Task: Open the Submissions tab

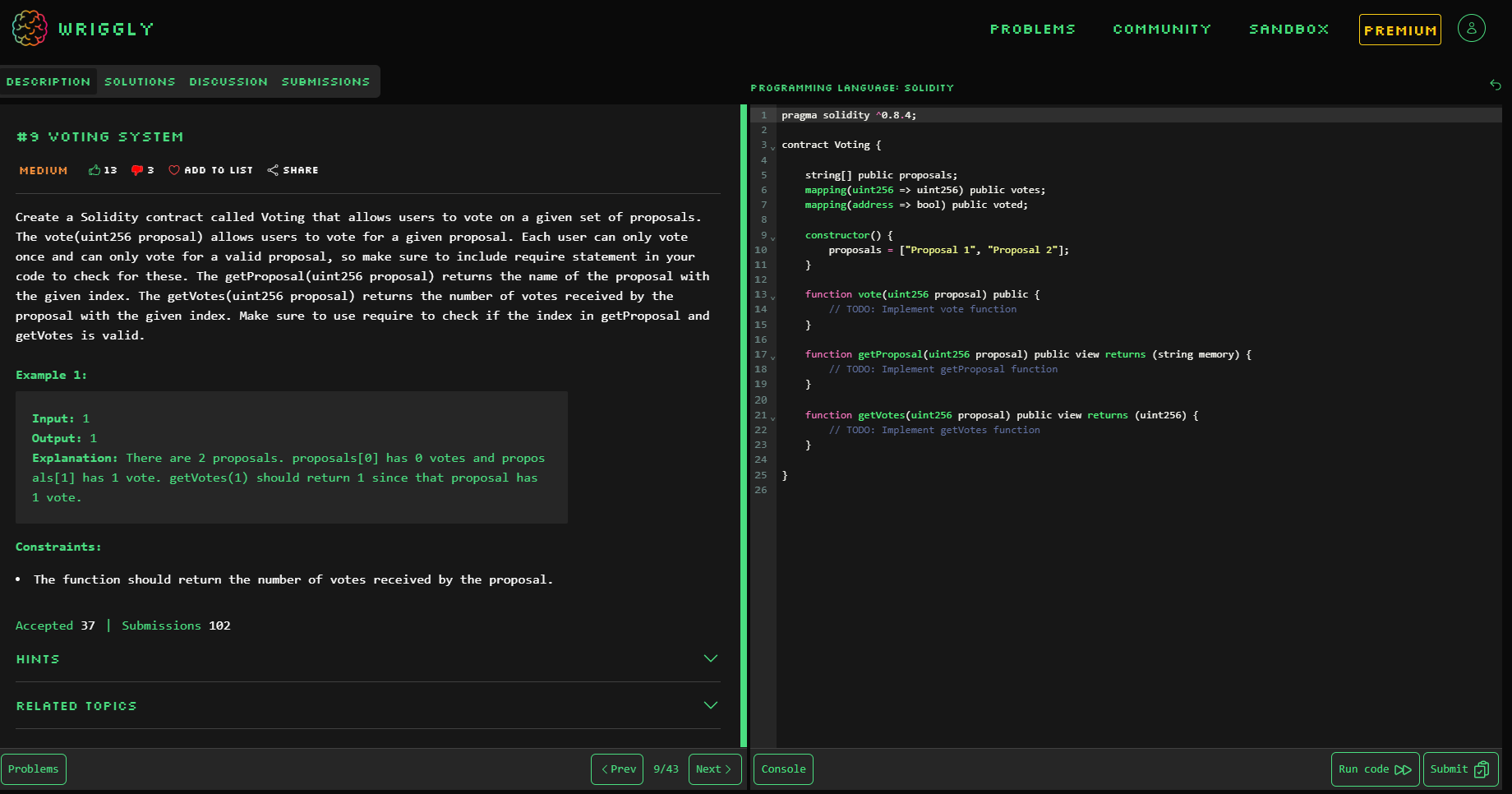Action: tap(325, 81)
